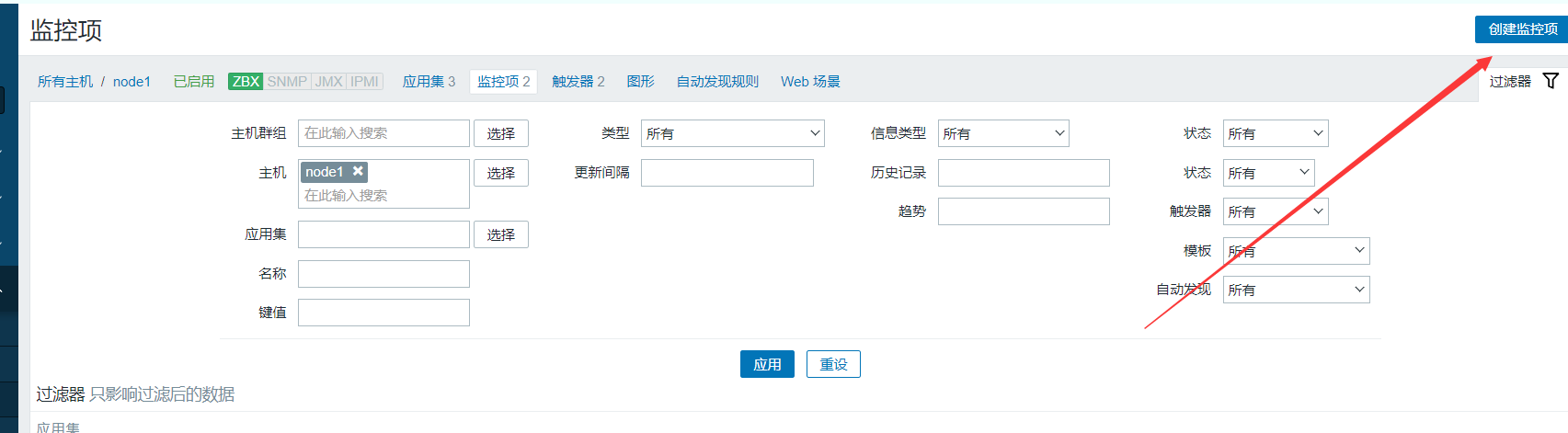Click the ZBX availability badge

(x=246, y=82)
